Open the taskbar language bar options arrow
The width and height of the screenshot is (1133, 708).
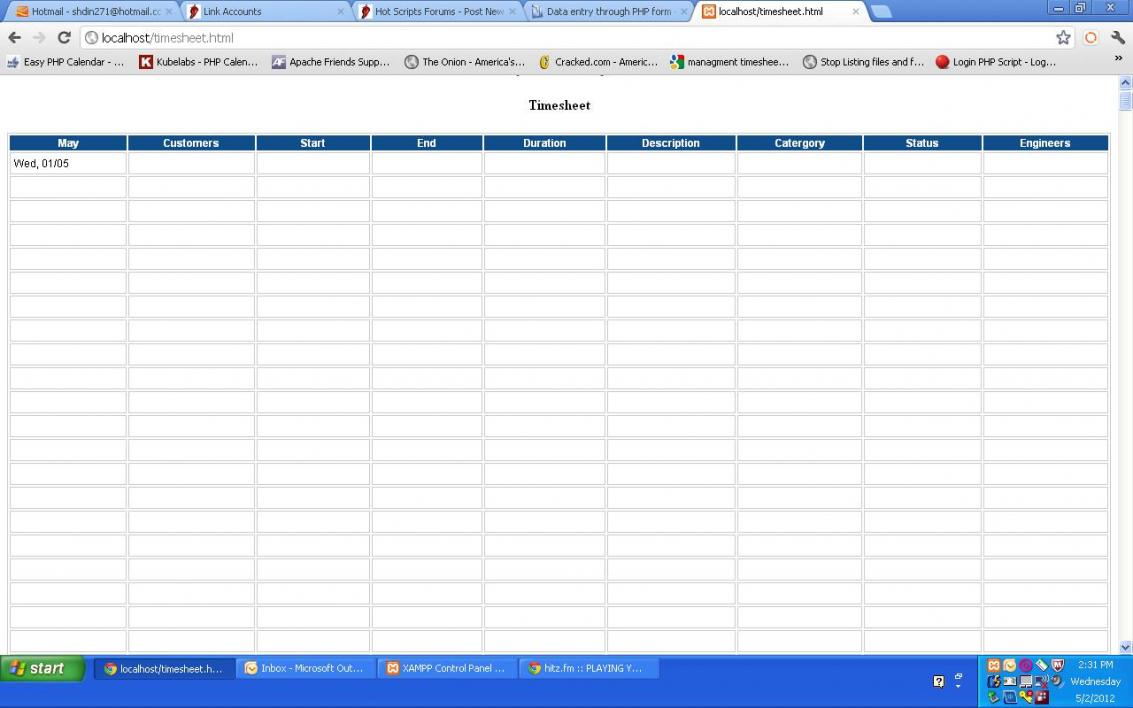pos(958,686)
